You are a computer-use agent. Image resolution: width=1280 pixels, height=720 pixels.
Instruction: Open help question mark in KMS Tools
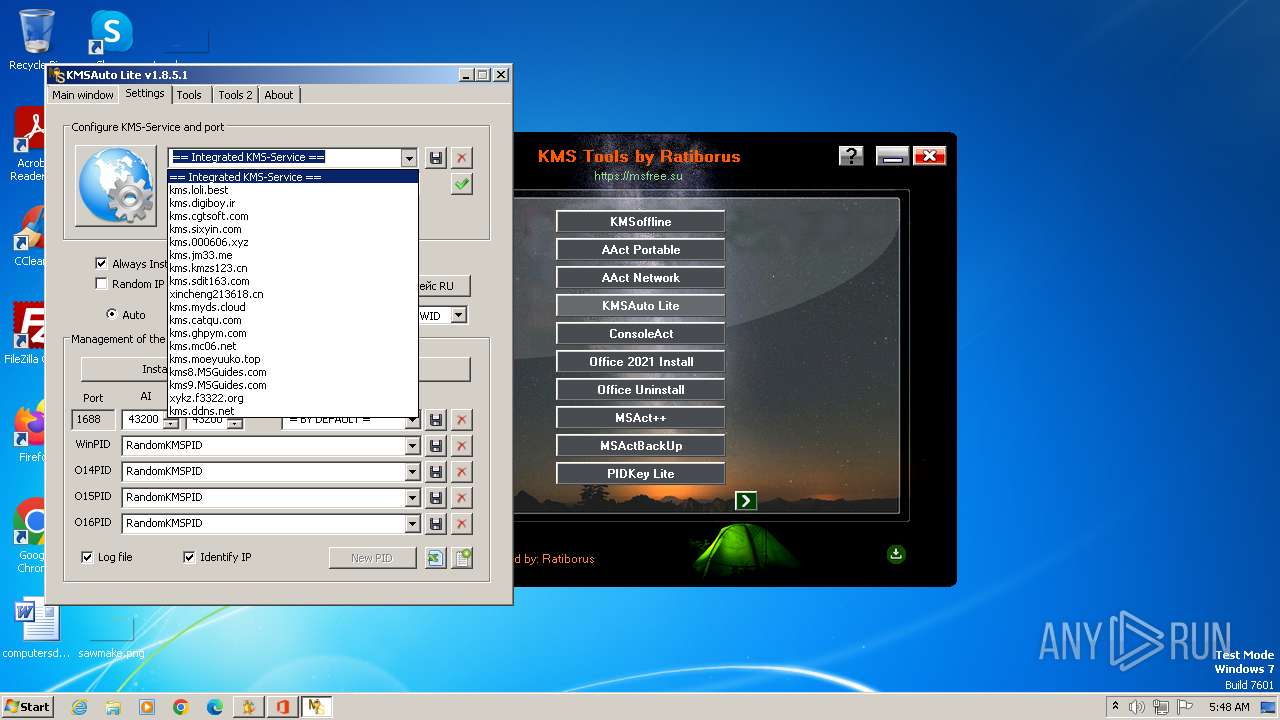point(851,156)
